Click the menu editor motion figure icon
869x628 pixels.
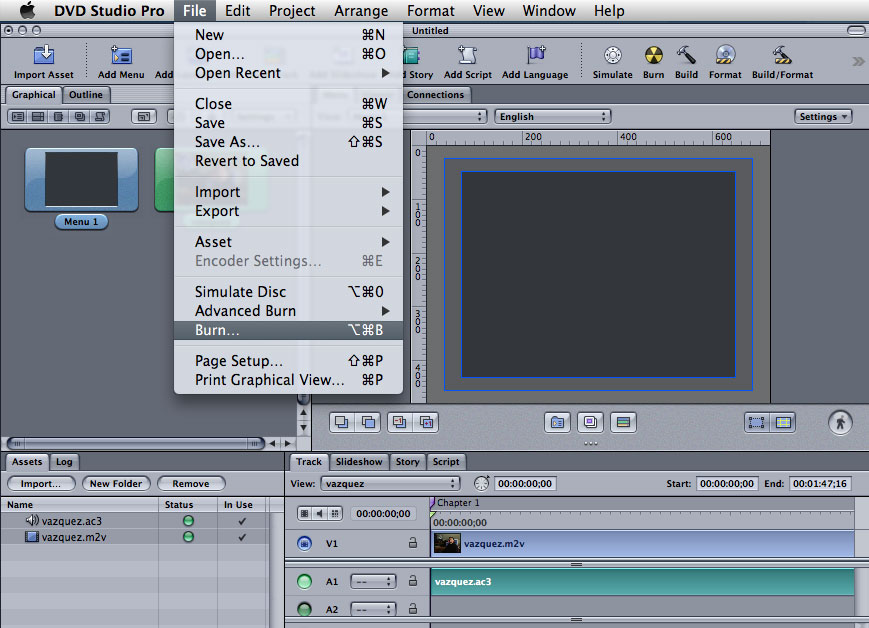(840, 423)
